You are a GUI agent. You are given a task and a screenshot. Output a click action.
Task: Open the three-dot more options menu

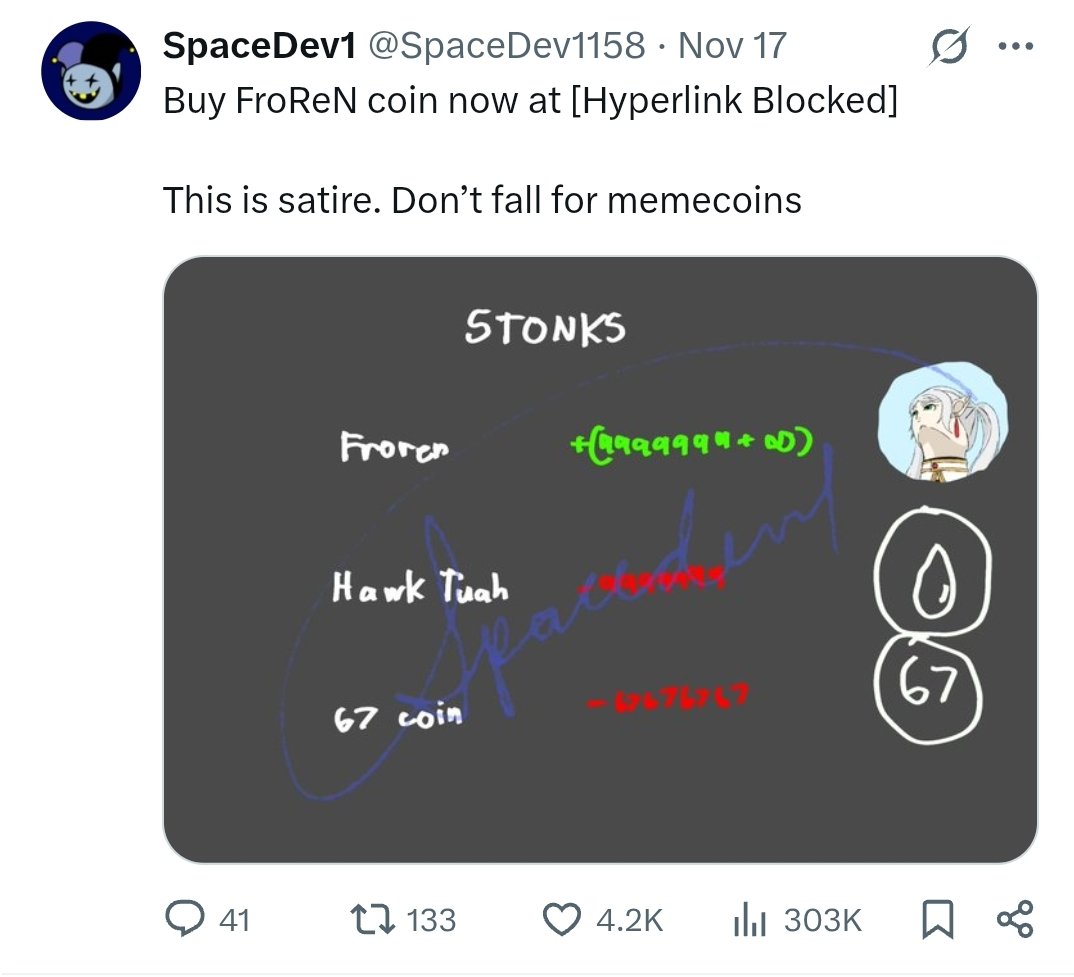coord(1017,47)
